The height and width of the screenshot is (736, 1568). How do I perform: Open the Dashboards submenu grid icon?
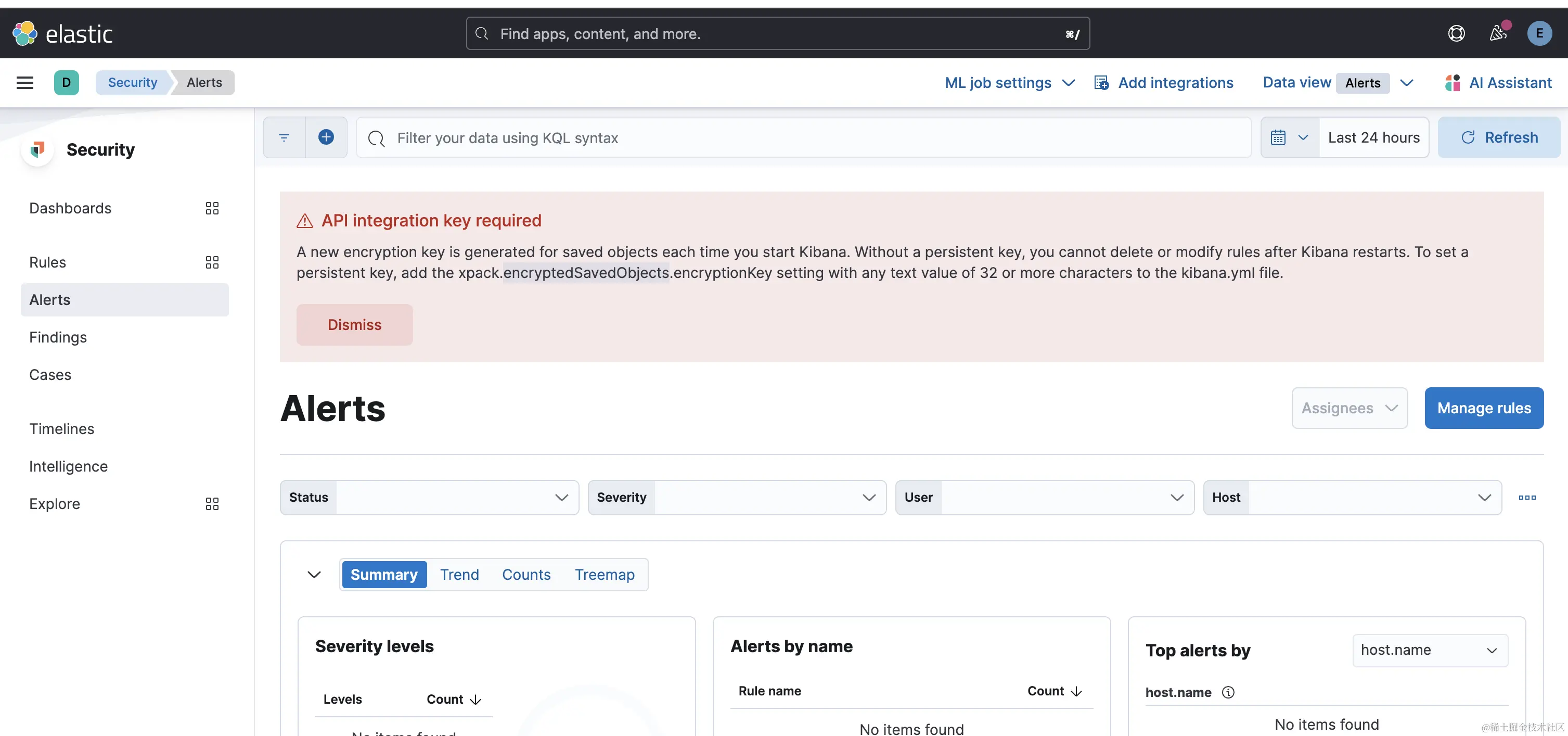212,208
